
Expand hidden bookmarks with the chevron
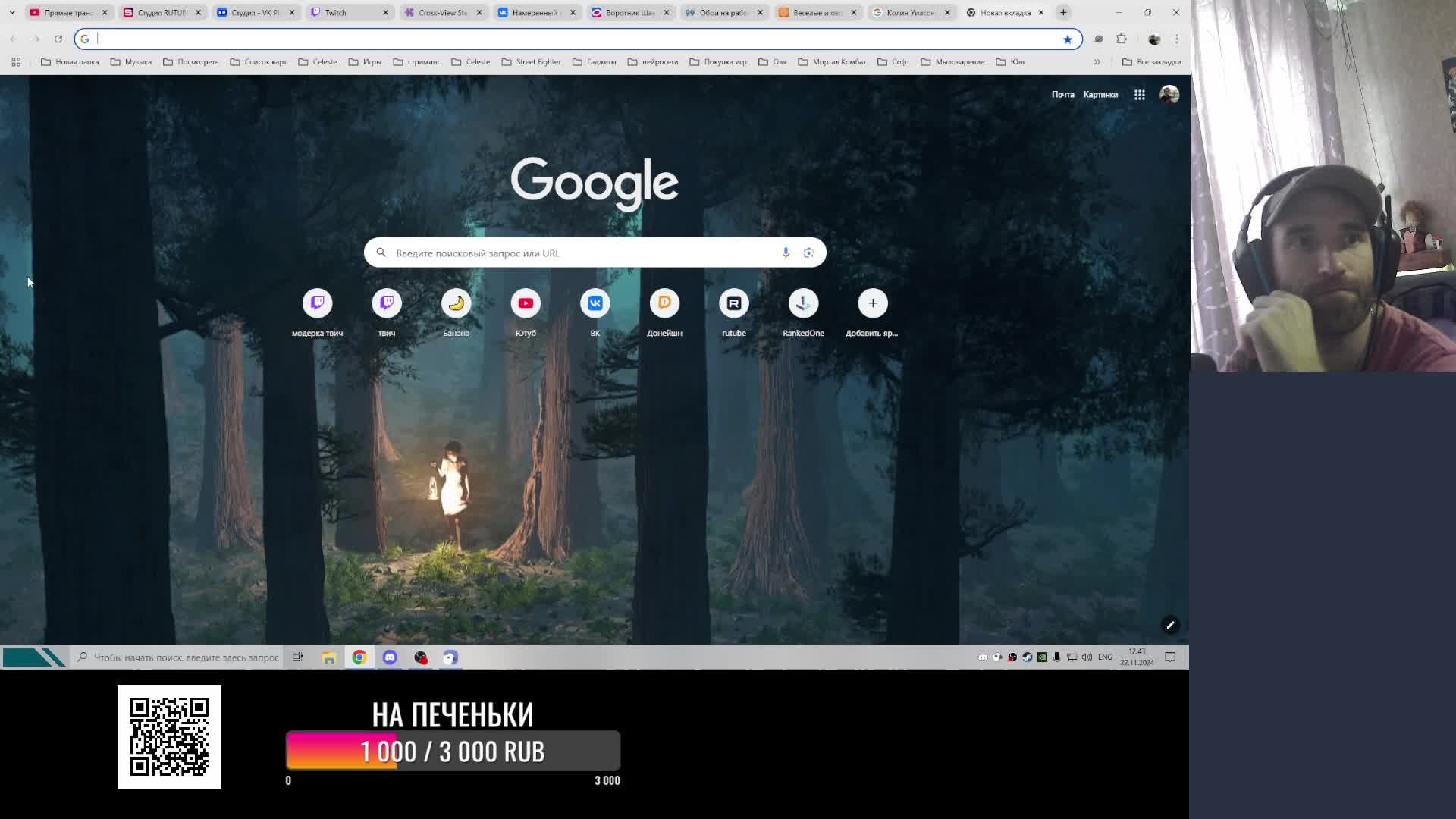pos(1097,62)
